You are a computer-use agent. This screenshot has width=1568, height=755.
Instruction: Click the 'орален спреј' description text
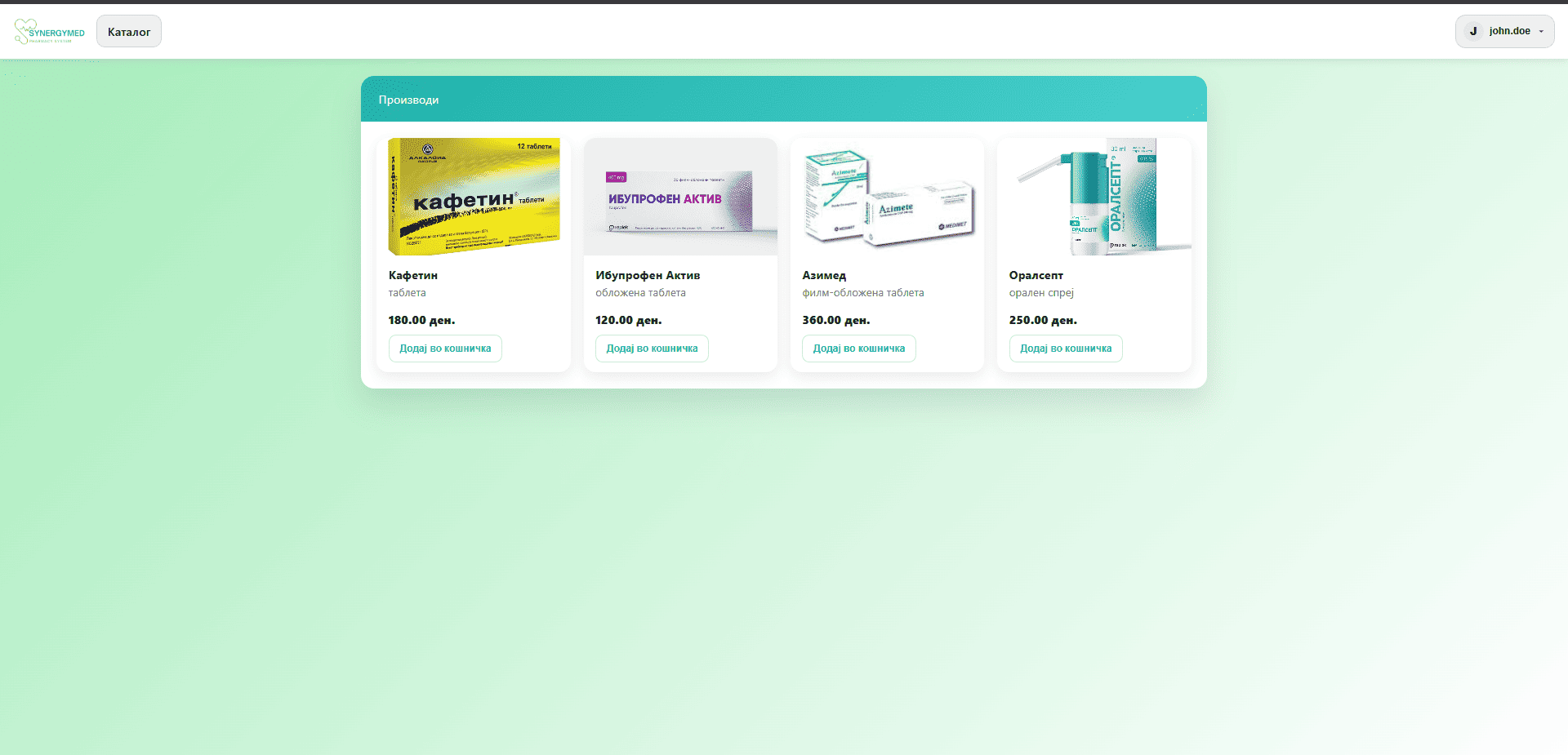(1041, 293)
